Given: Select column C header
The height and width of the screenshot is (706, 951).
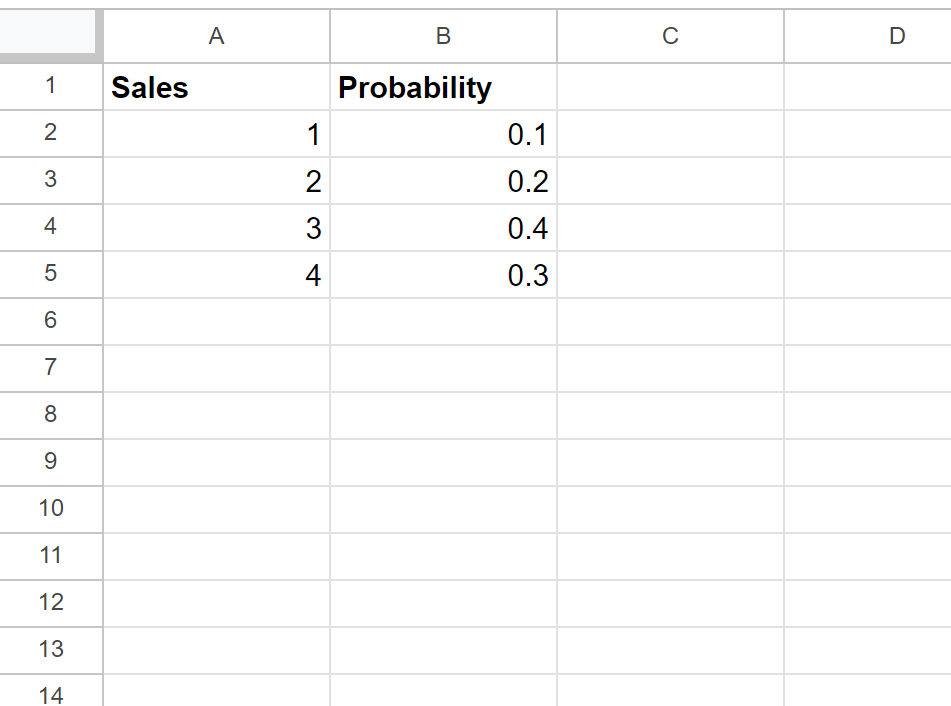Looking at the screenshot, I should (x=669, y=36).
